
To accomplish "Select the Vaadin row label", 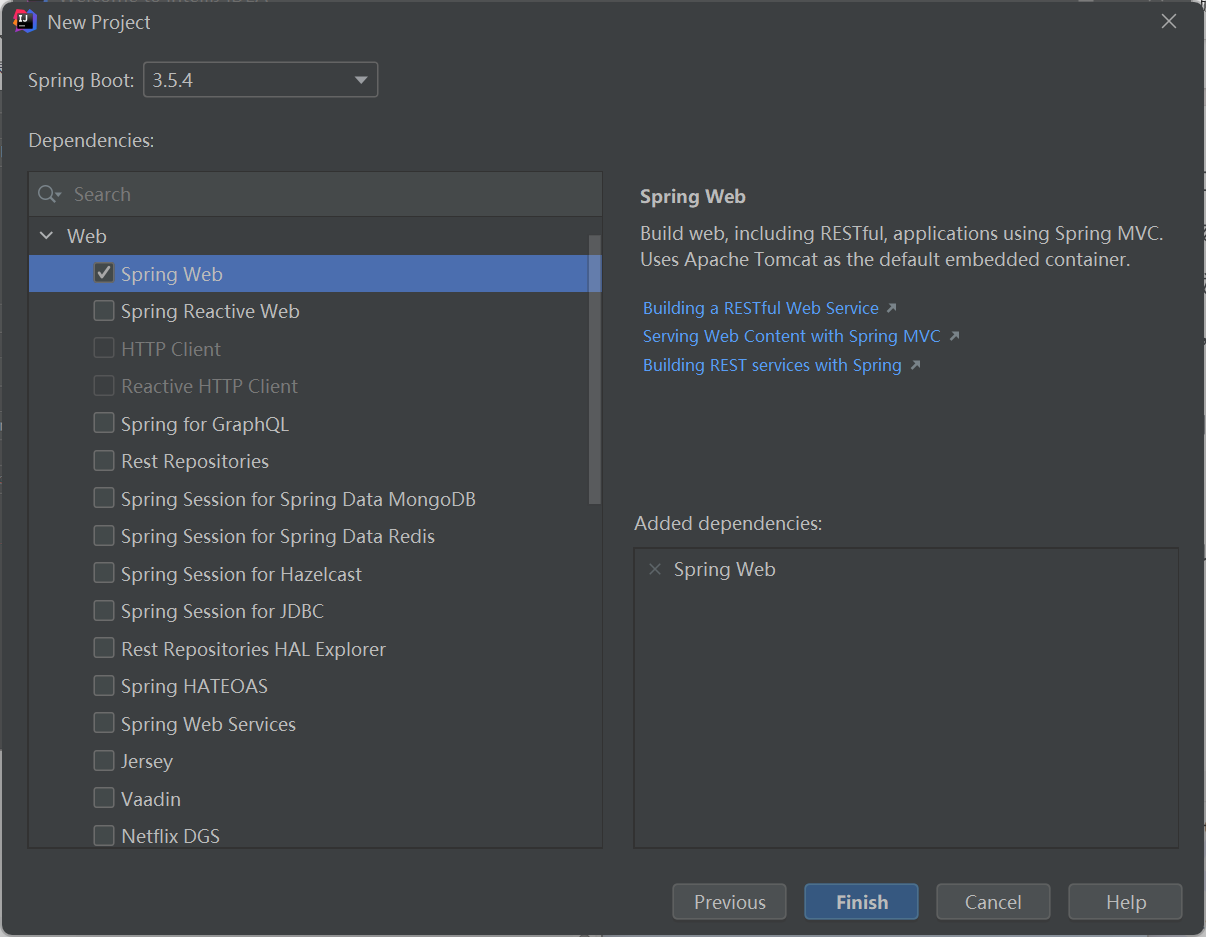I will click(x=151, y=799).
